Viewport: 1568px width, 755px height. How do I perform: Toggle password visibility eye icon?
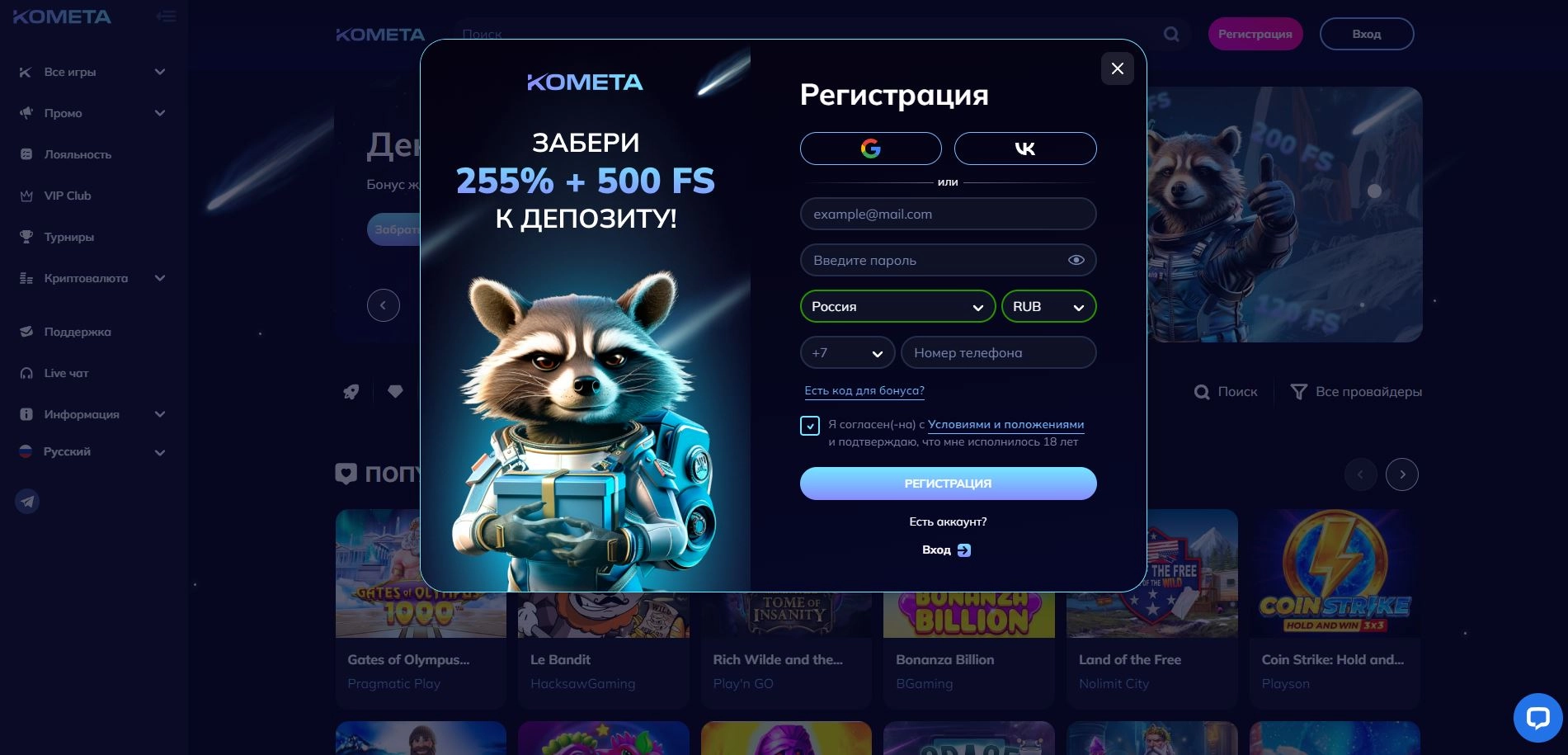pyautogui.click(x=1076, y=260)
